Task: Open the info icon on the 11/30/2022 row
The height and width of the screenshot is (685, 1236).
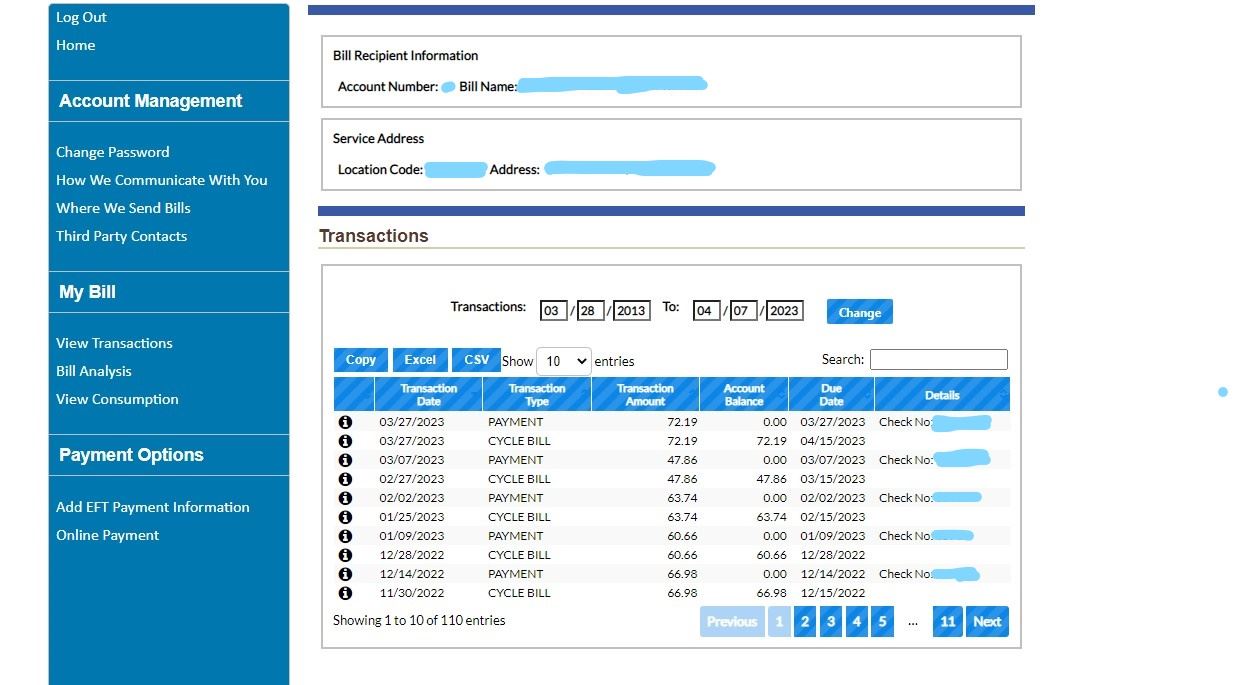Action: (345, 592)
